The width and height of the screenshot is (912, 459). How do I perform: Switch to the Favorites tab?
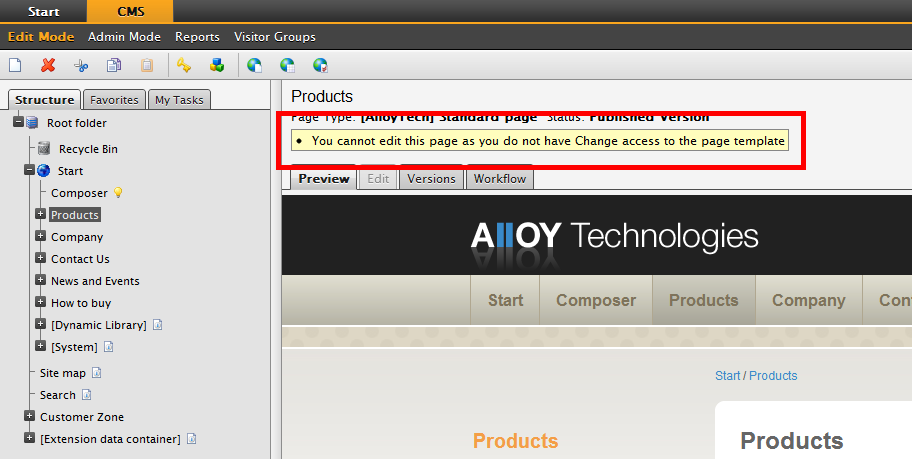tap(113, 100)
